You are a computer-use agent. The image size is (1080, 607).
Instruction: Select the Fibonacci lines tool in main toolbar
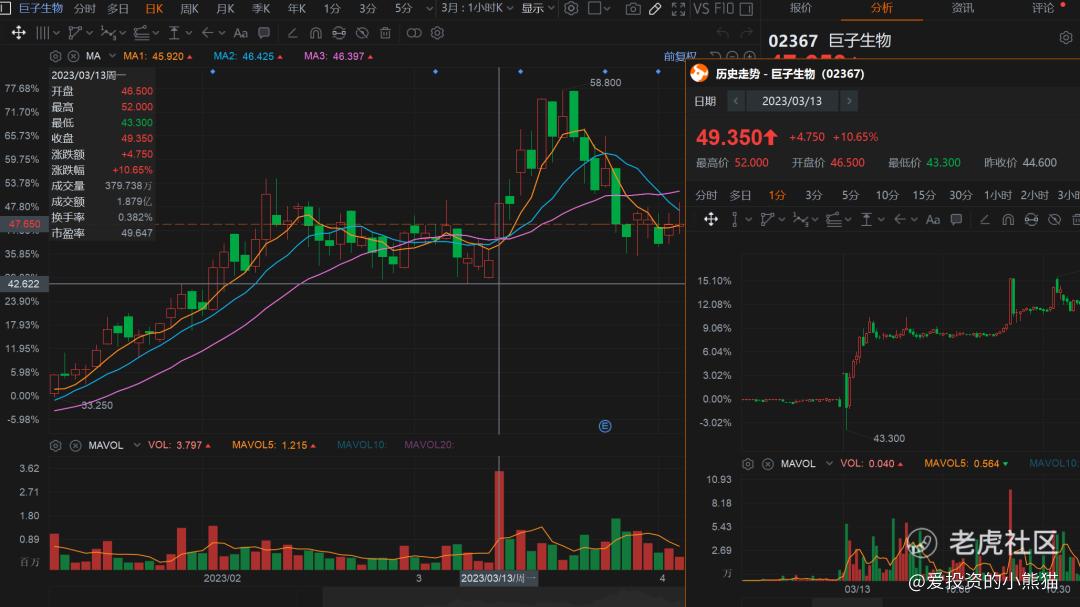coord(142,32)
